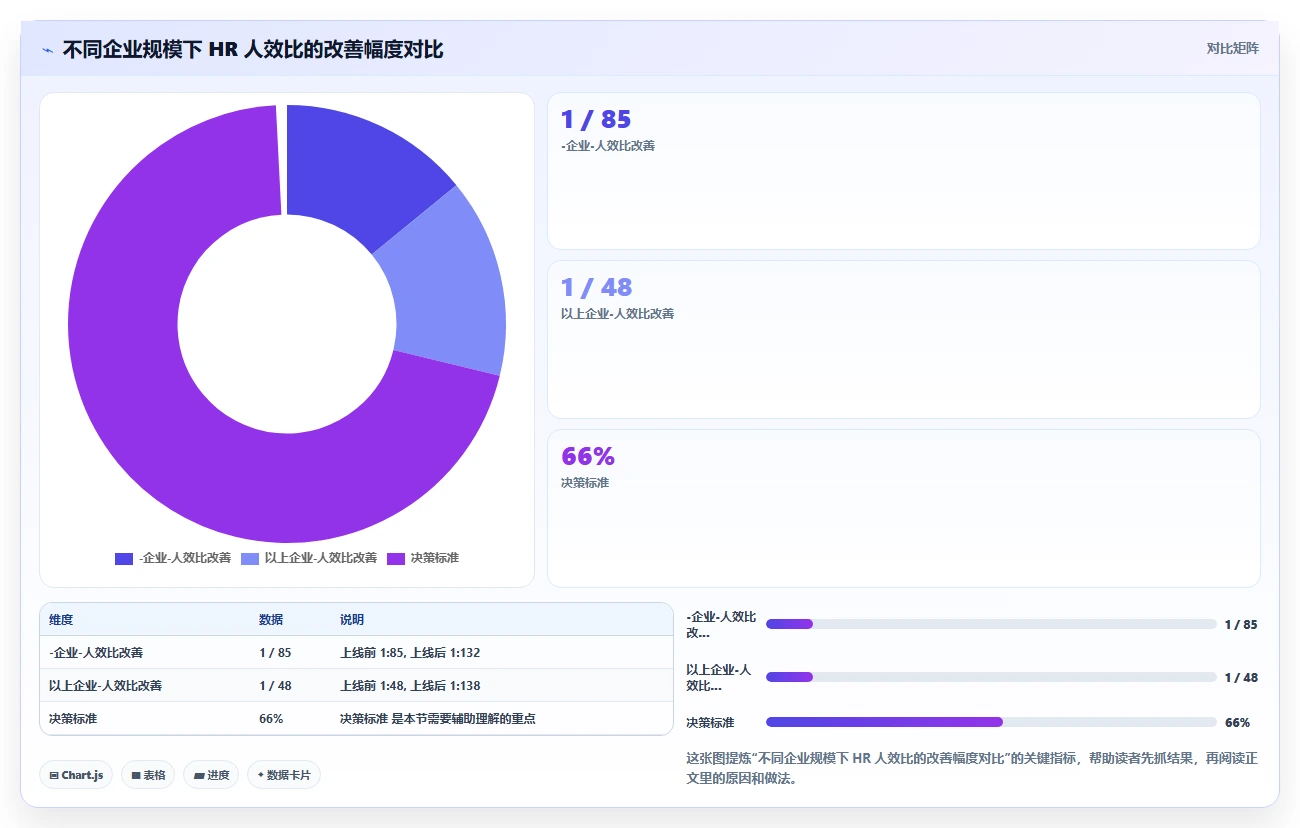The width and height of the screenshot is (1300, 828).
Task: Click the 维度 column header
Action: [x=61, y=620]
